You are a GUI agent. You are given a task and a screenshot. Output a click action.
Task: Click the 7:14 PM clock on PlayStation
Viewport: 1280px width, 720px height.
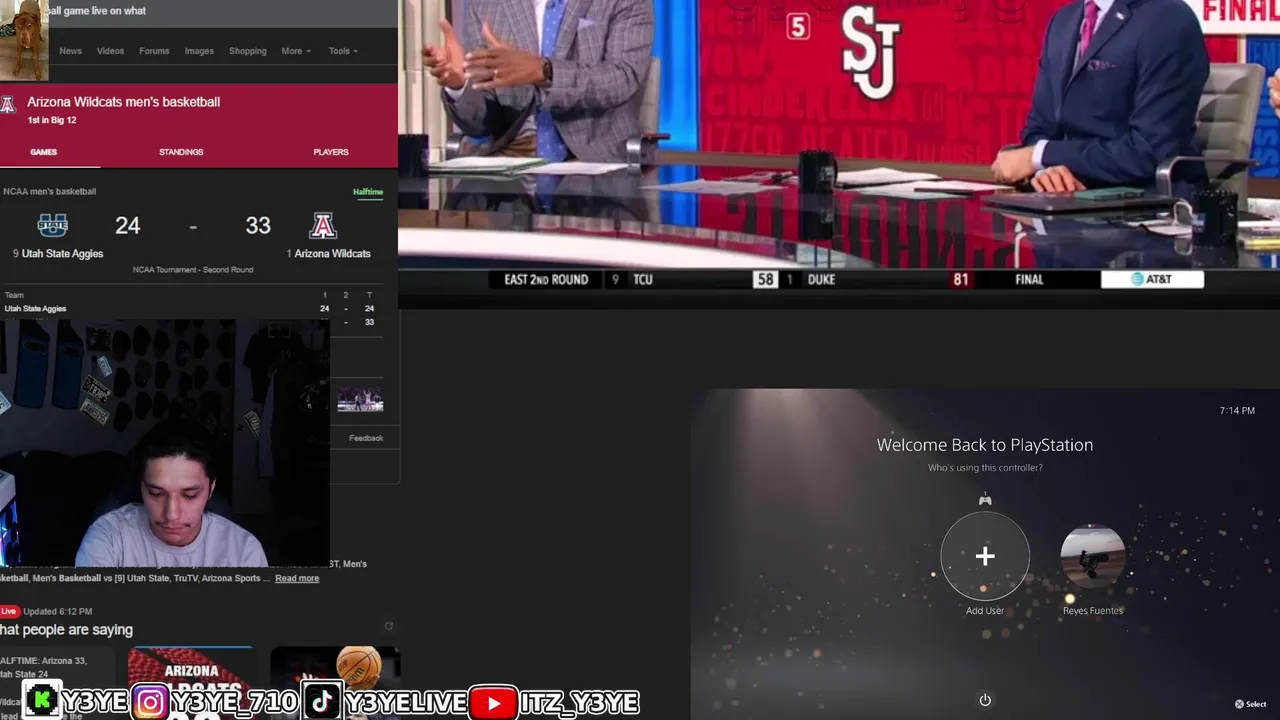[x=1237, y=411]
